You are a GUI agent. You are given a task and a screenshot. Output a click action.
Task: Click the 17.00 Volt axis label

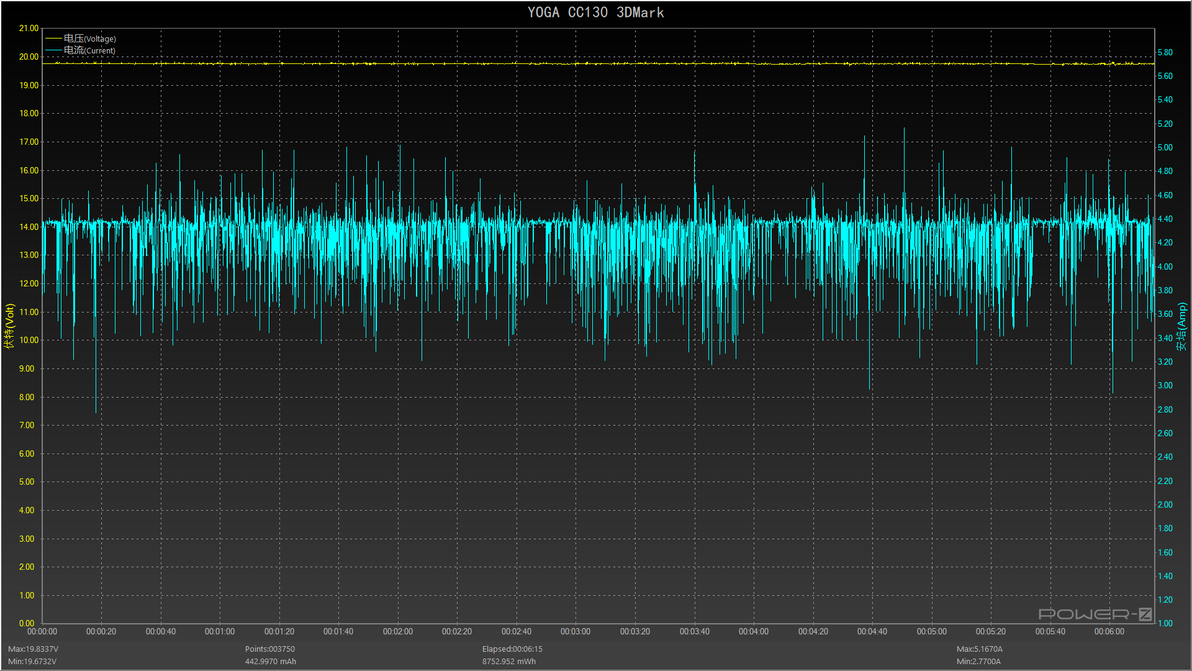pyautogui.click(x=29, y=142)
